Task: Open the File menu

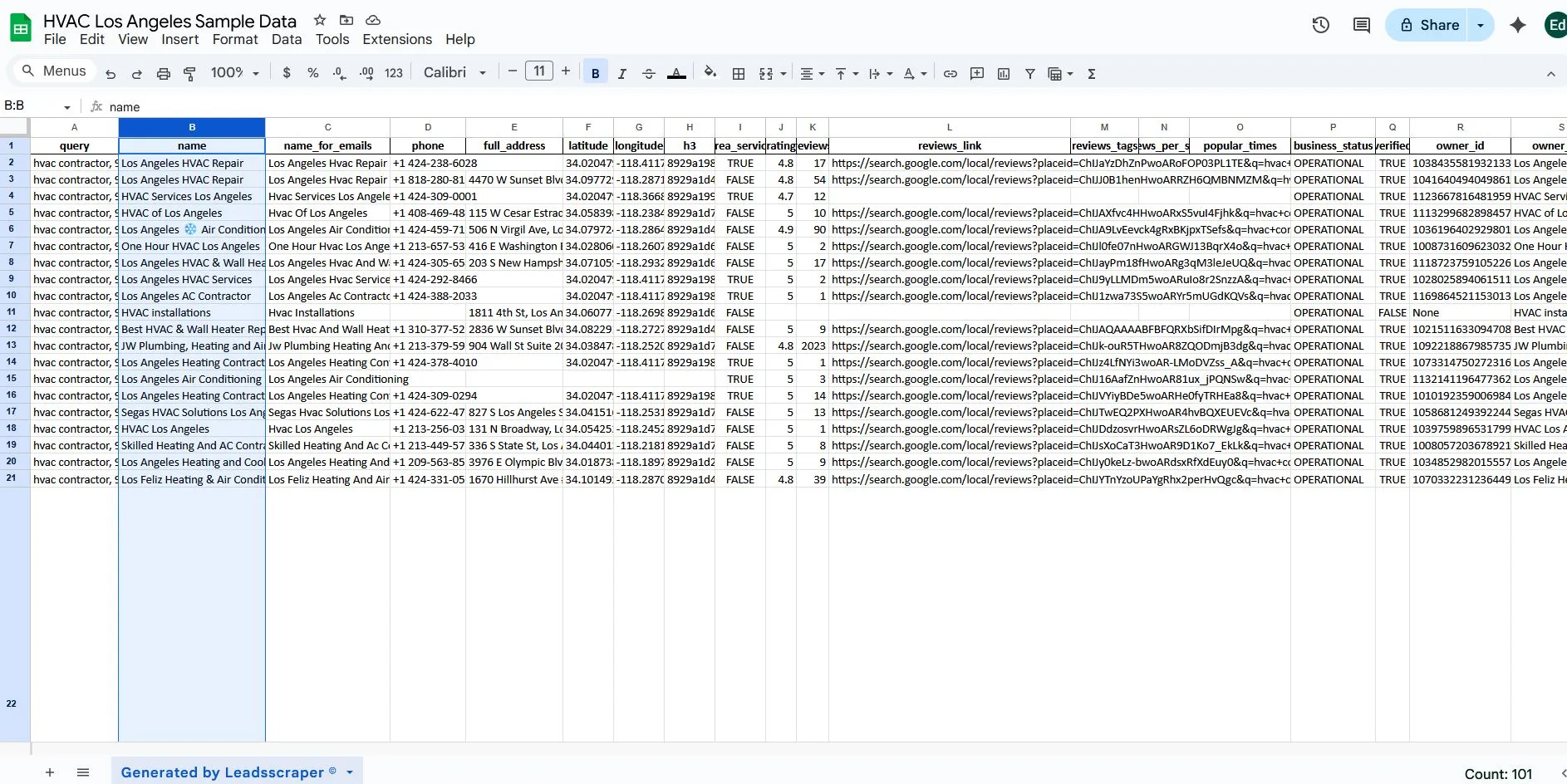Action: (x=55, y=39)
